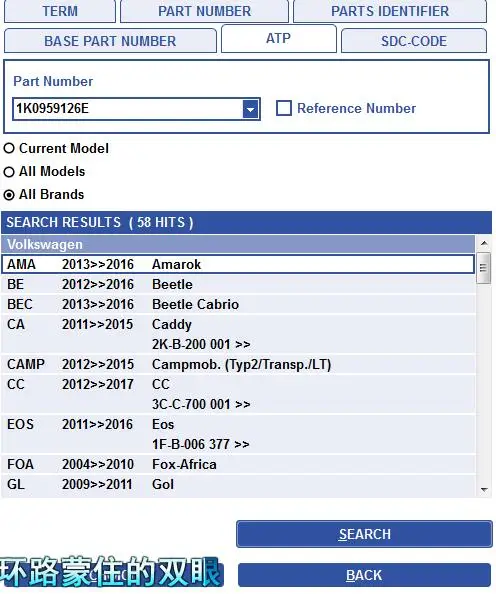Screen dimensions: 496x594
Task: Select the ATP tab
Action: (279, 38)
